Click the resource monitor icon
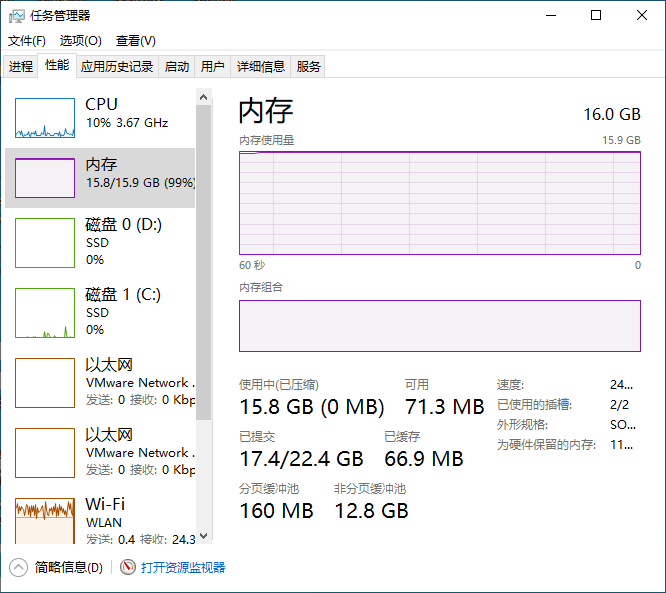This screenshot has width=666, height=593. point(128,567)
